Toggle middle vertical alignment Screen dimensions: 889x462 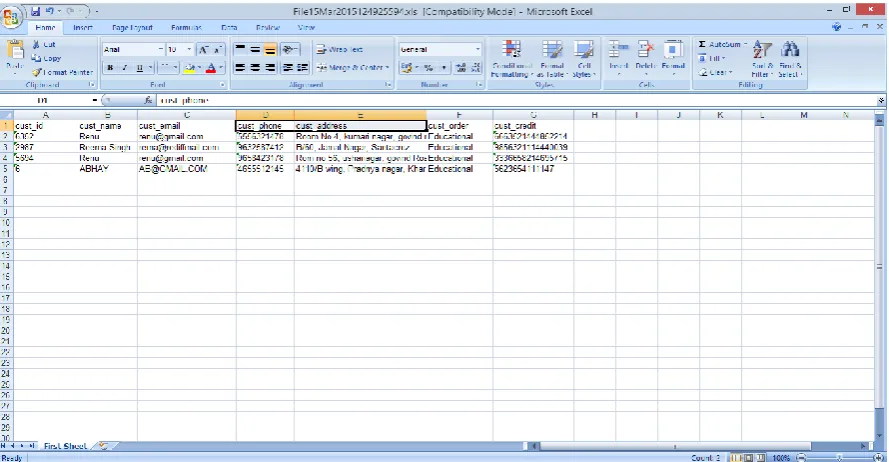pos(255,50)
